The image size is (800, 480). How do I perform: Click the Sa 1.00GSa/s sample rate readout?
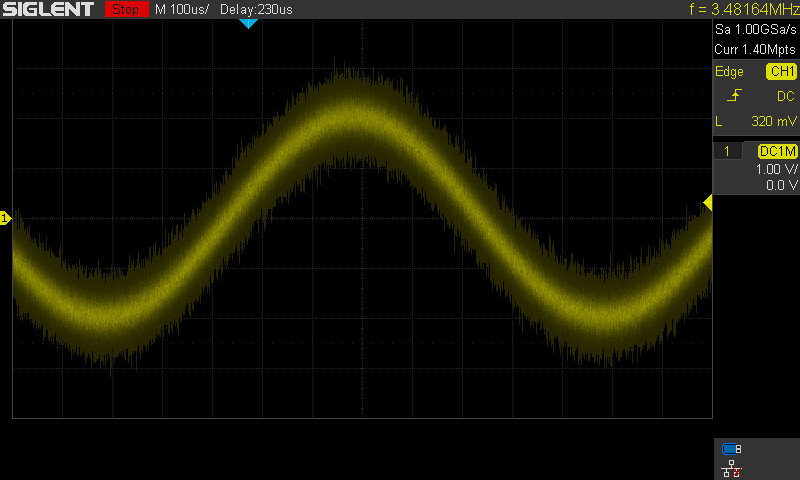click(x=755, y=32)
